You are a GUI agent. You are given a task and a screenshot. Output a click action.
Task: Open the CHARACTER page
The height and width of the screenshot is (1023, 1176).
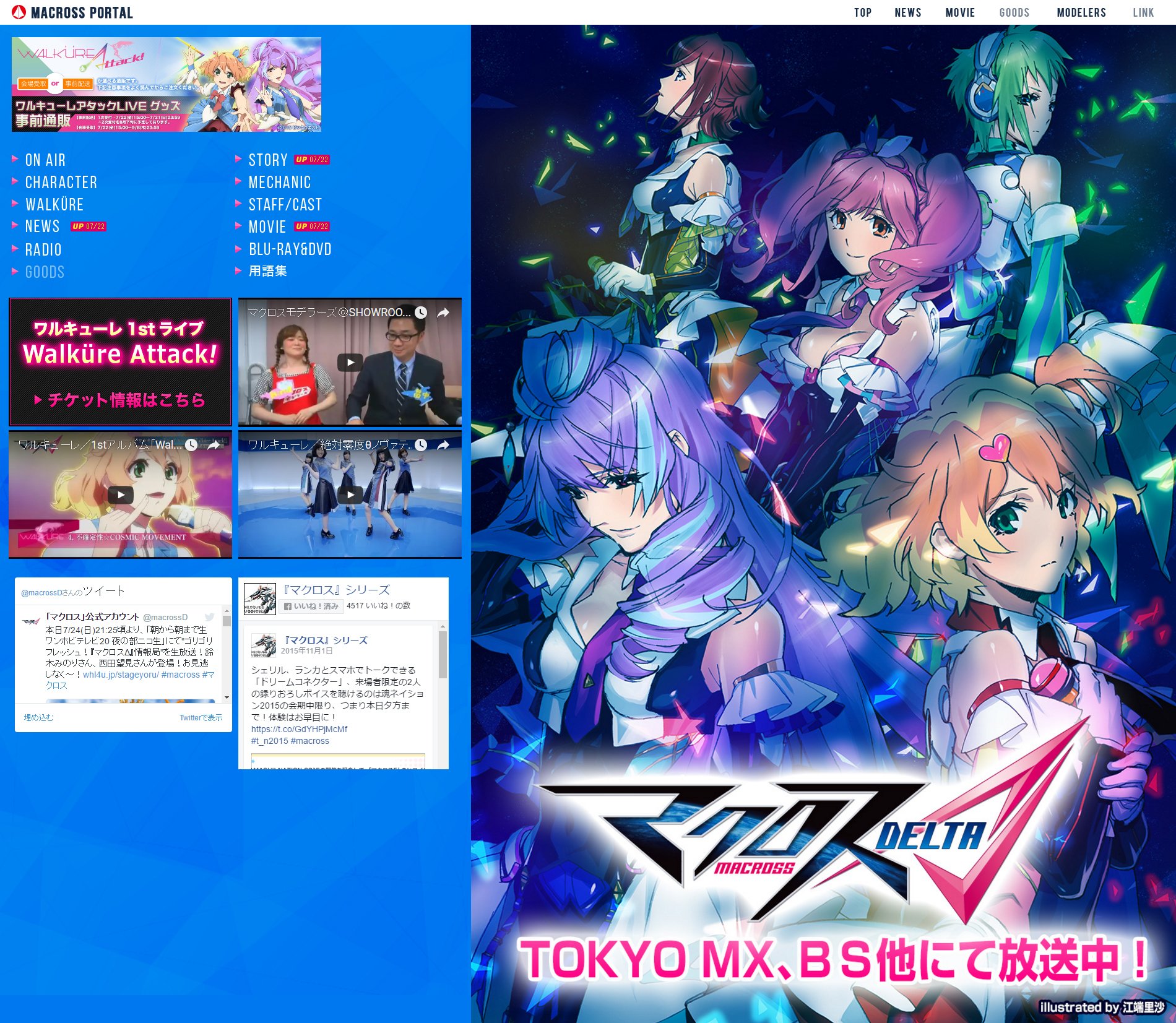coord(61,182)
